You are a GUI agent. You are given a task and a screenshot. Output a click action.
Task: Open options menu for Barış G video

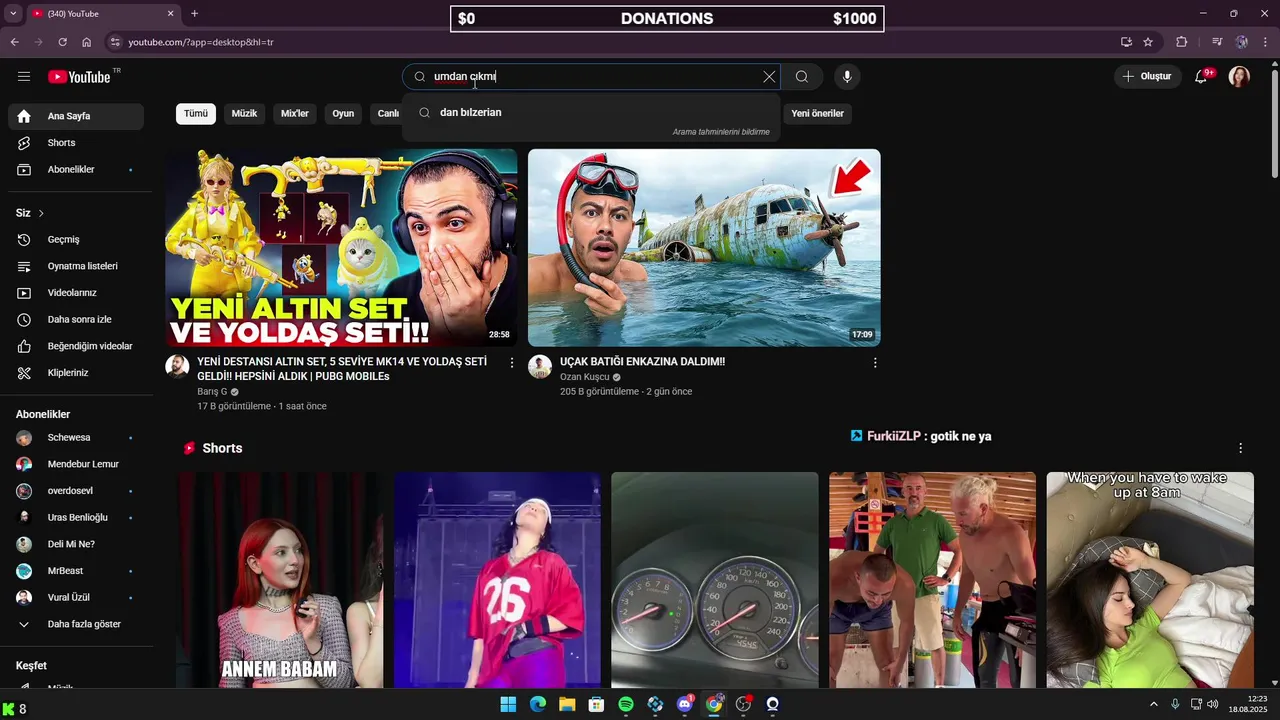(512, 363)
